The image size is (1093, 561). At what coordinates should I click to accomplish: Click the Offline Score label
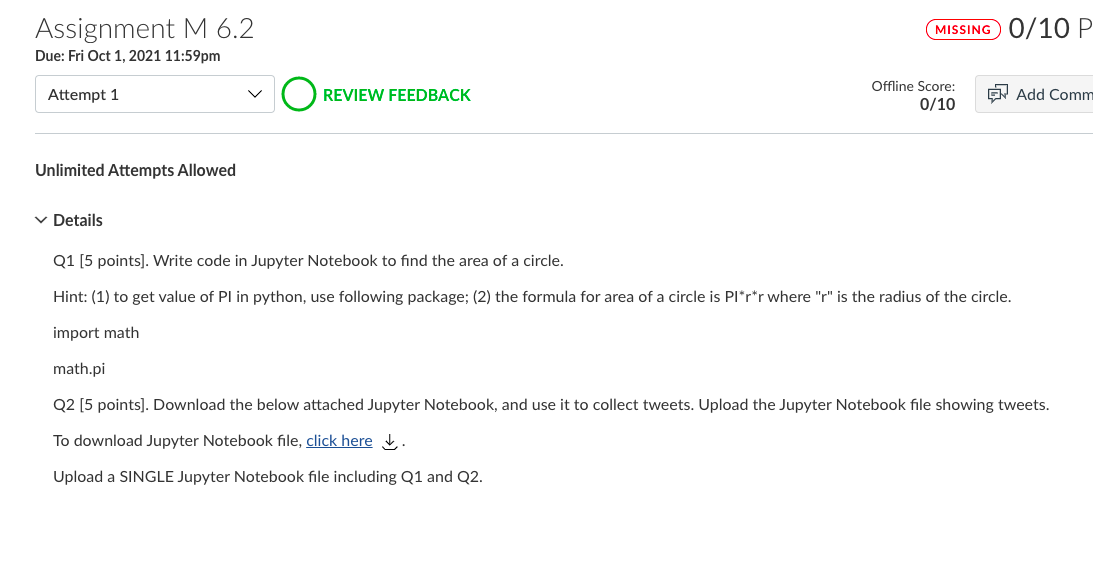[x=913, y=86]
